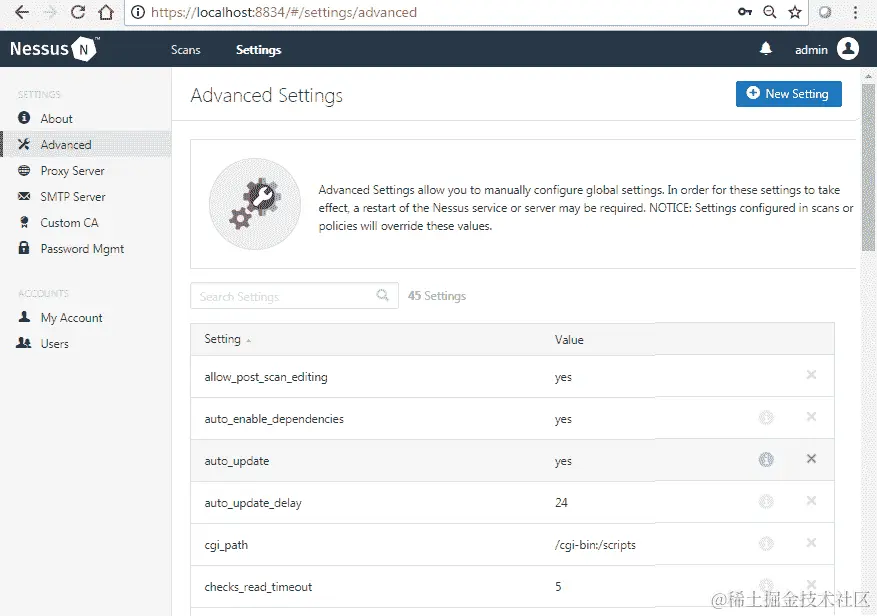Delete the auto_update setting with its X
877x616 pixels.
pyautogui.click(x=811, y=459)
